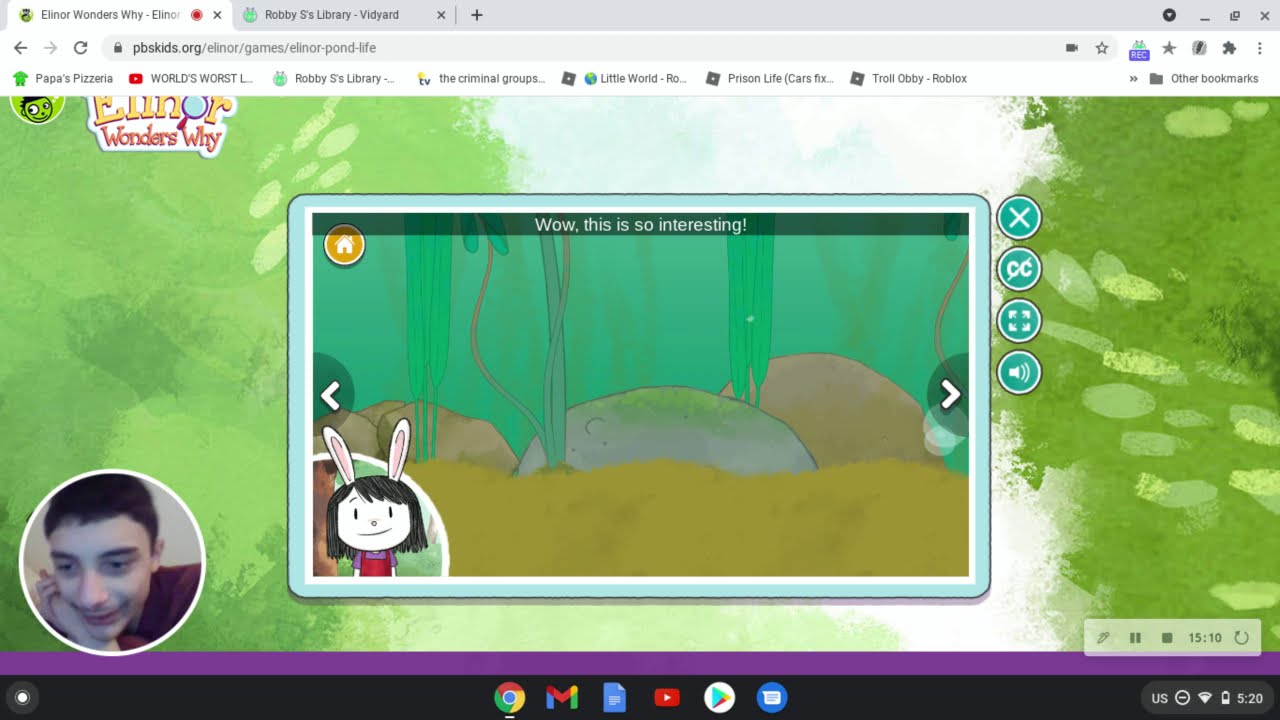1280x720 pixels.
Task: Close the Elinor Wonders Why tab
Action: tap(217, 15)
